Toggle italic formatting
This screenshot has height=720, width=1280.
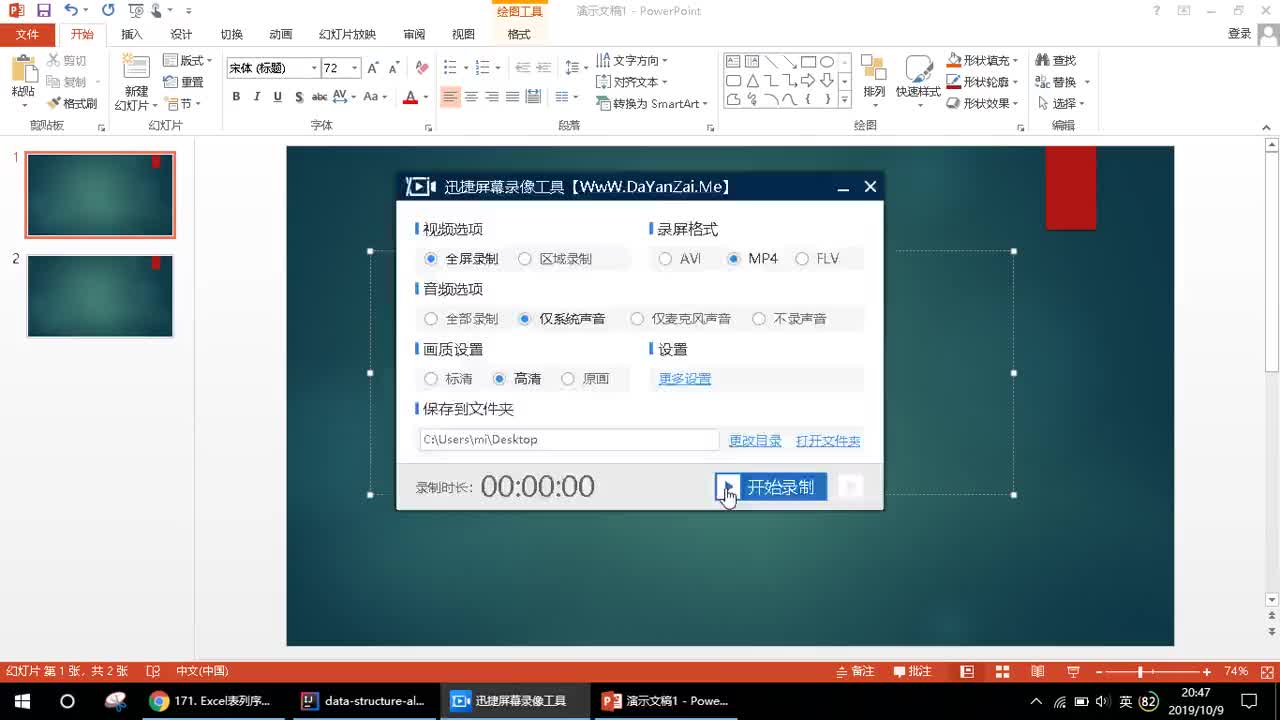[257, 97]
